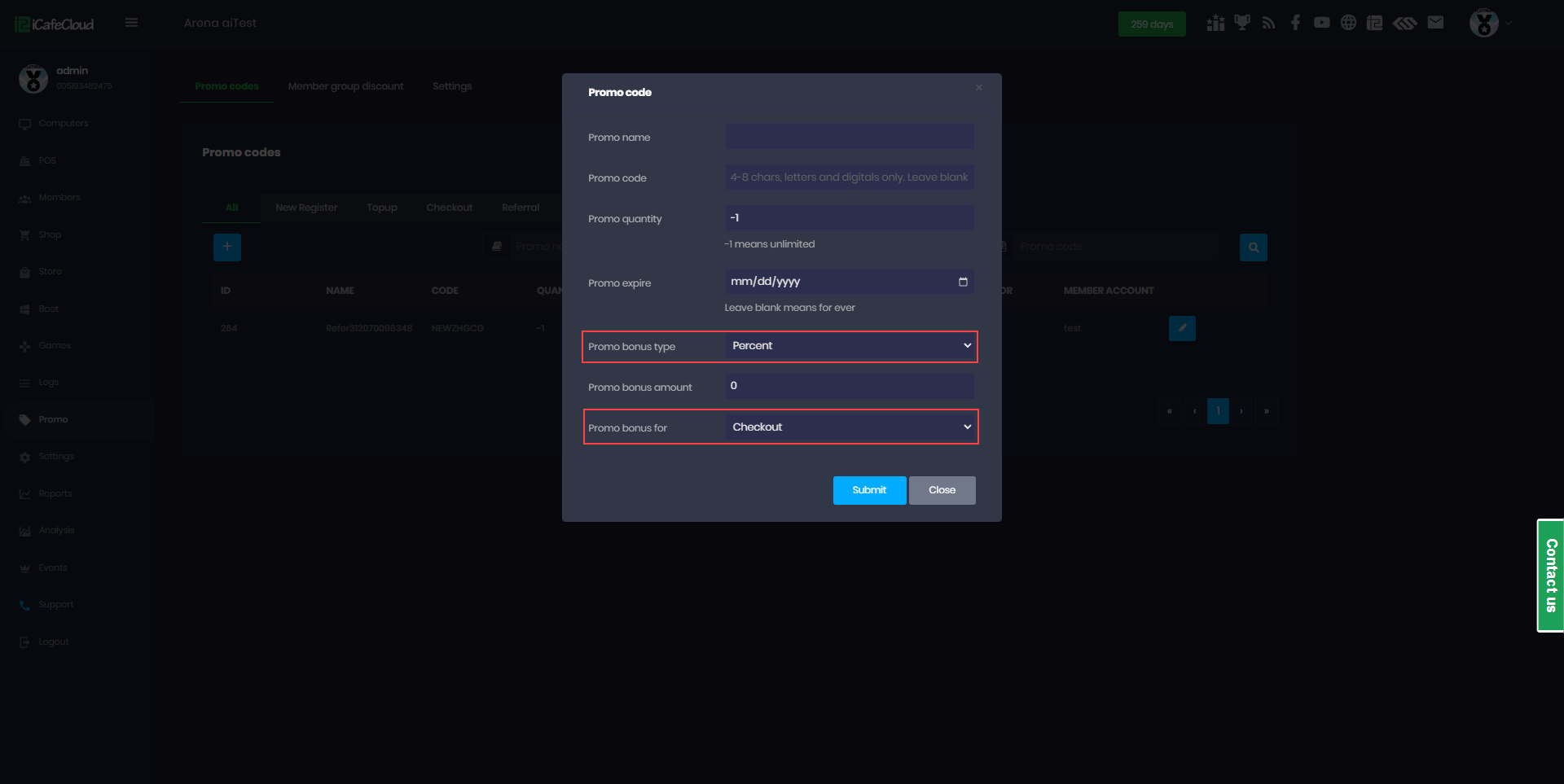
Task: Click the blue plus add promo button
Action: click(x=227, y=247)
